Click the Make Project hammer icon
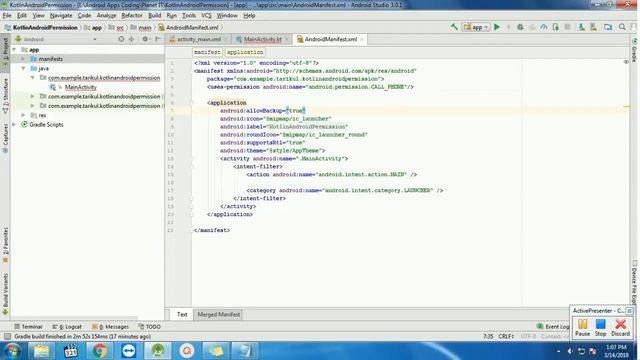 [454, 27]
